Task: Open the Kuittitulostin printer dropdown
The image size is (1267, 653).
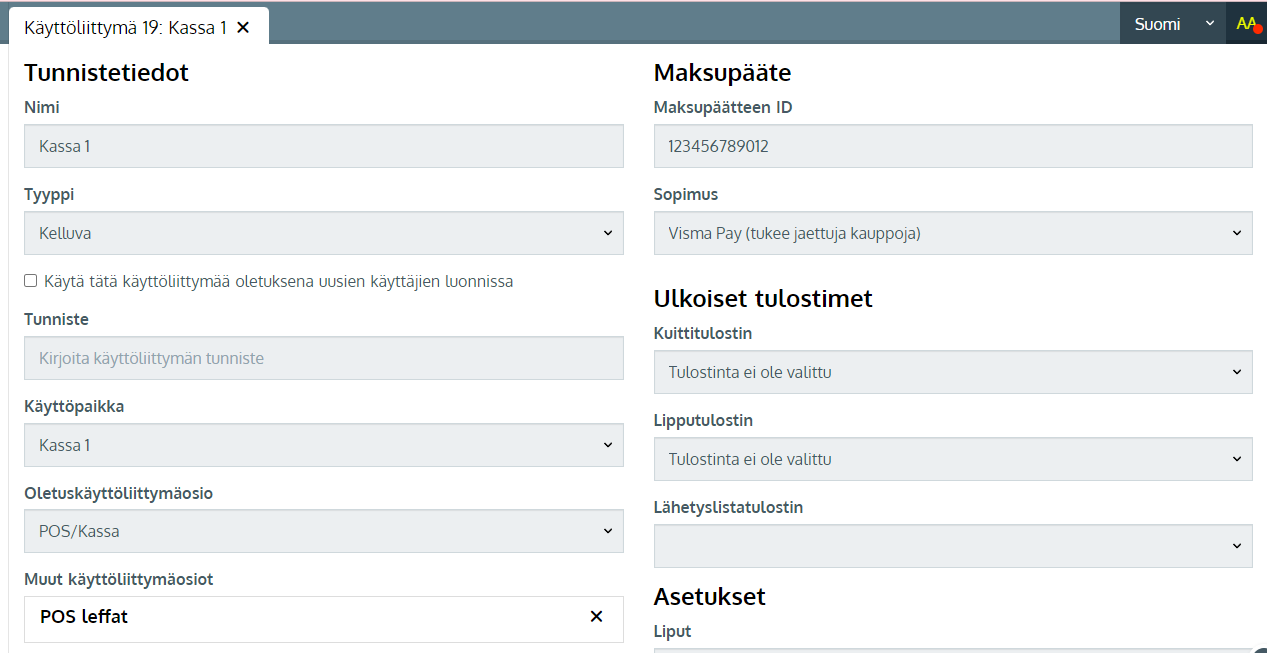Action: pos(953,372)
